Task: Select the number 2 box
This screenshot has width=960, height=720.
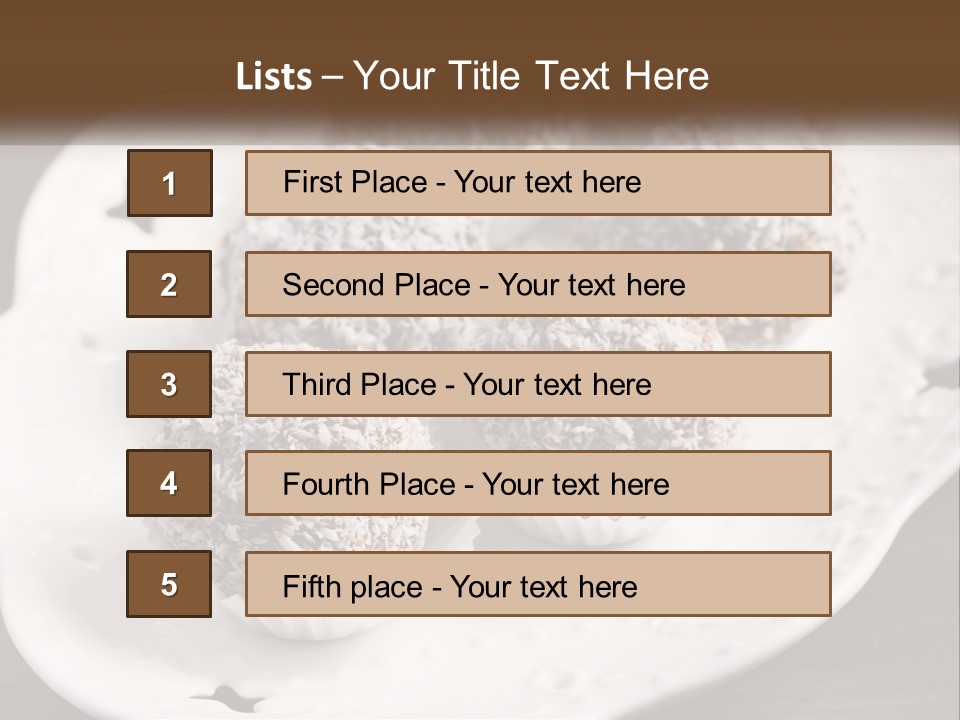Action: [169, 284]
